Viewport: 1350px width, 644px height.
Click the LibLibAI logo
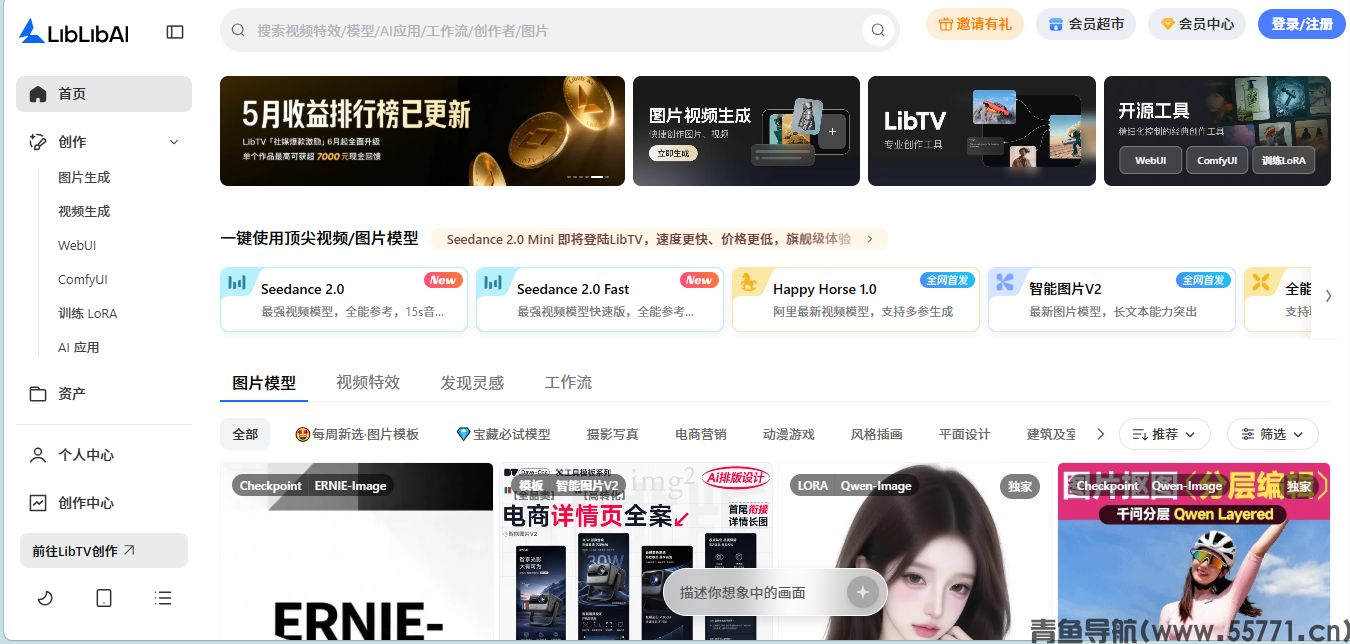point(74,32)
